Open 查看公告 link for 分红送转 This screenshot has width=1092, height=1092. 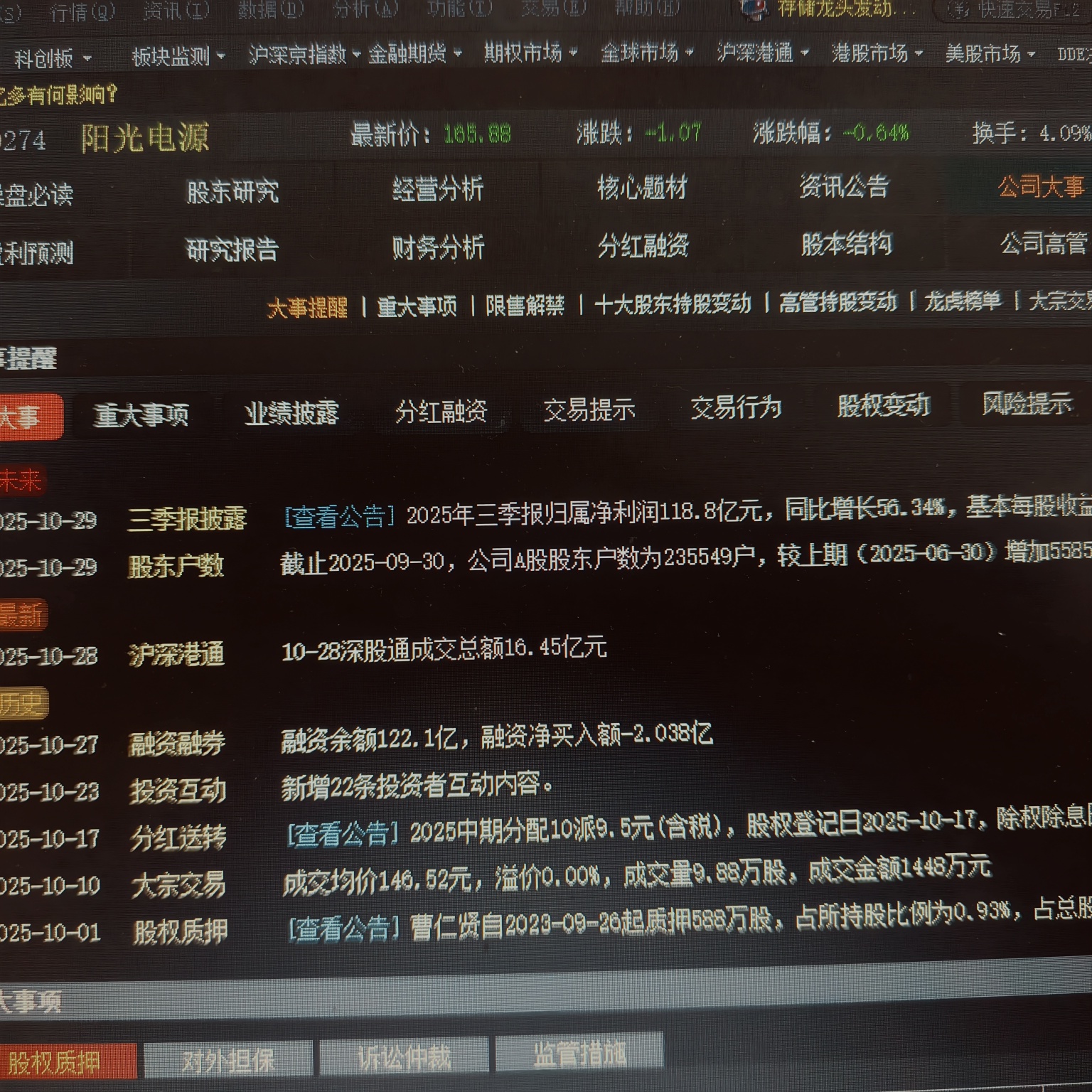pos(343,833)
